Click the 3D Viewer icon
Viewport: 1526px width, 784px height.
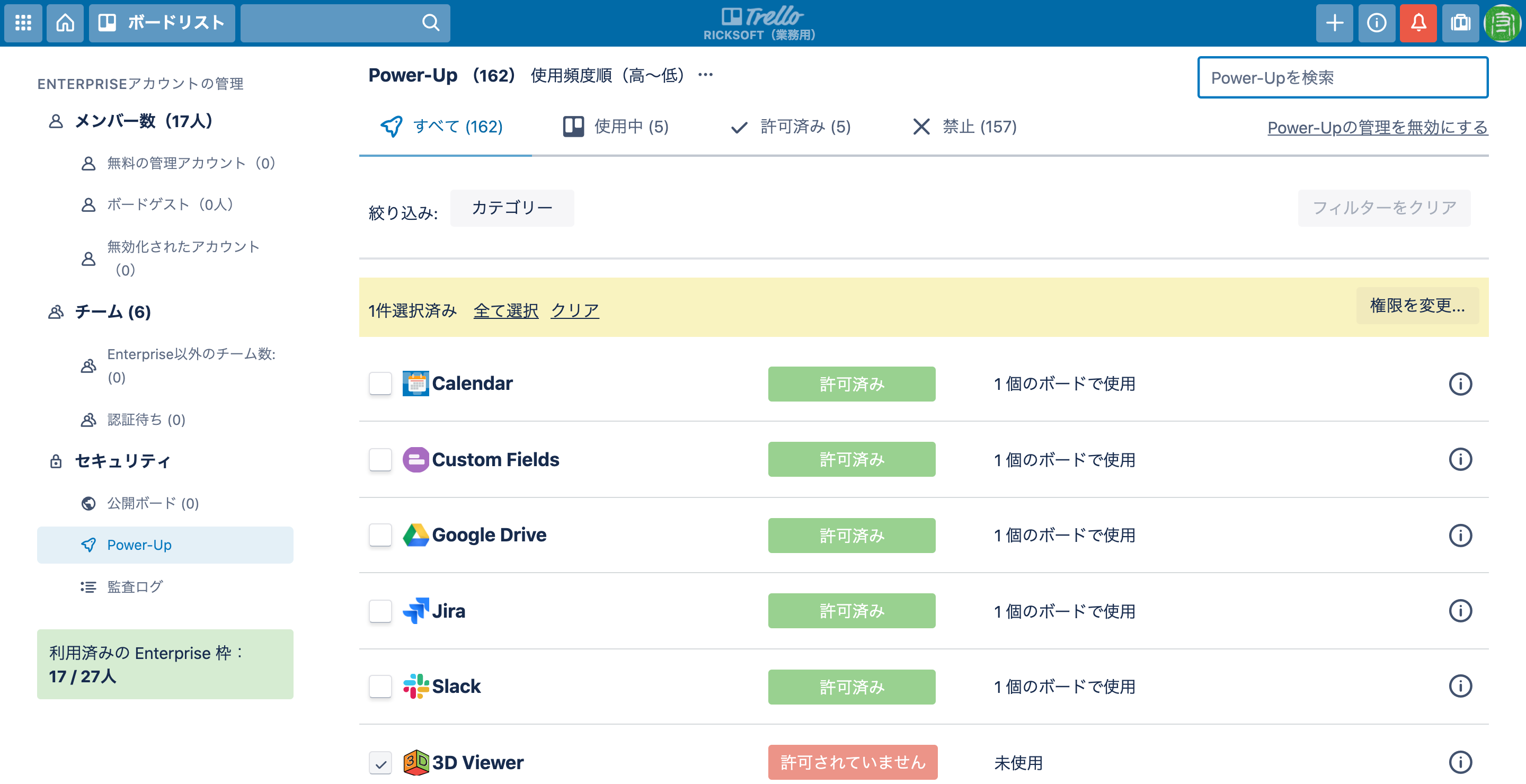coord(416,763)
